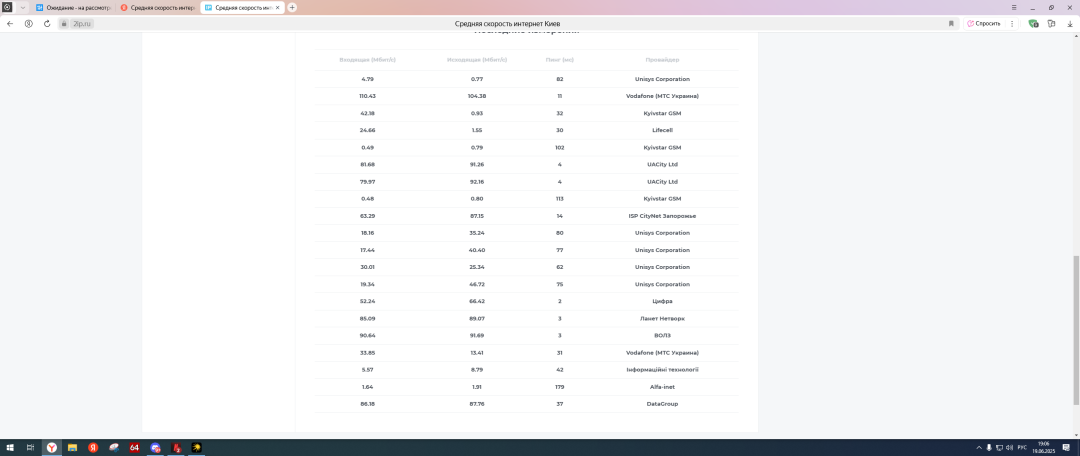Select the active 2ip 'Средняя скорость' tab
The height and width of the screenshot is (456, 1080).
tap(242, 8)
